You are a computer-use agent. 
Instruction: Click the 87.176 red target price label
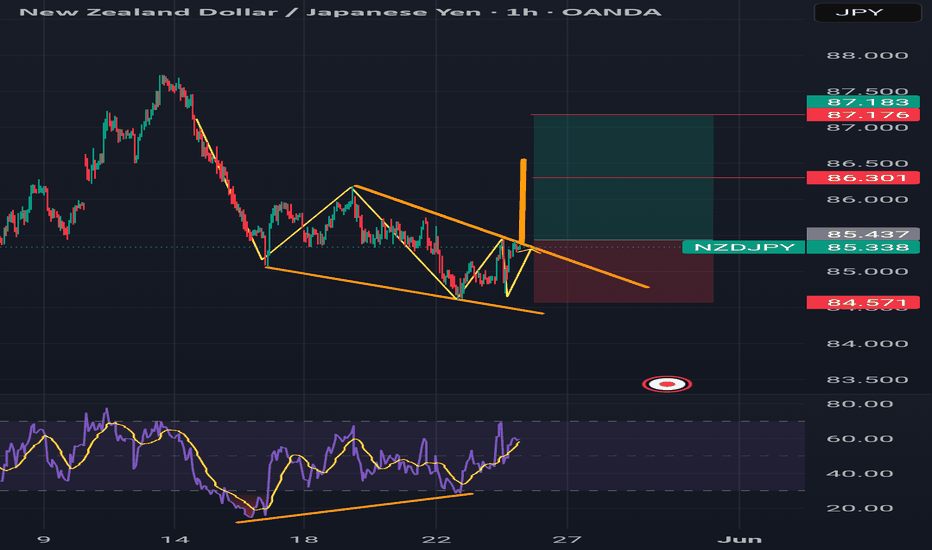[x=863, y=115]
